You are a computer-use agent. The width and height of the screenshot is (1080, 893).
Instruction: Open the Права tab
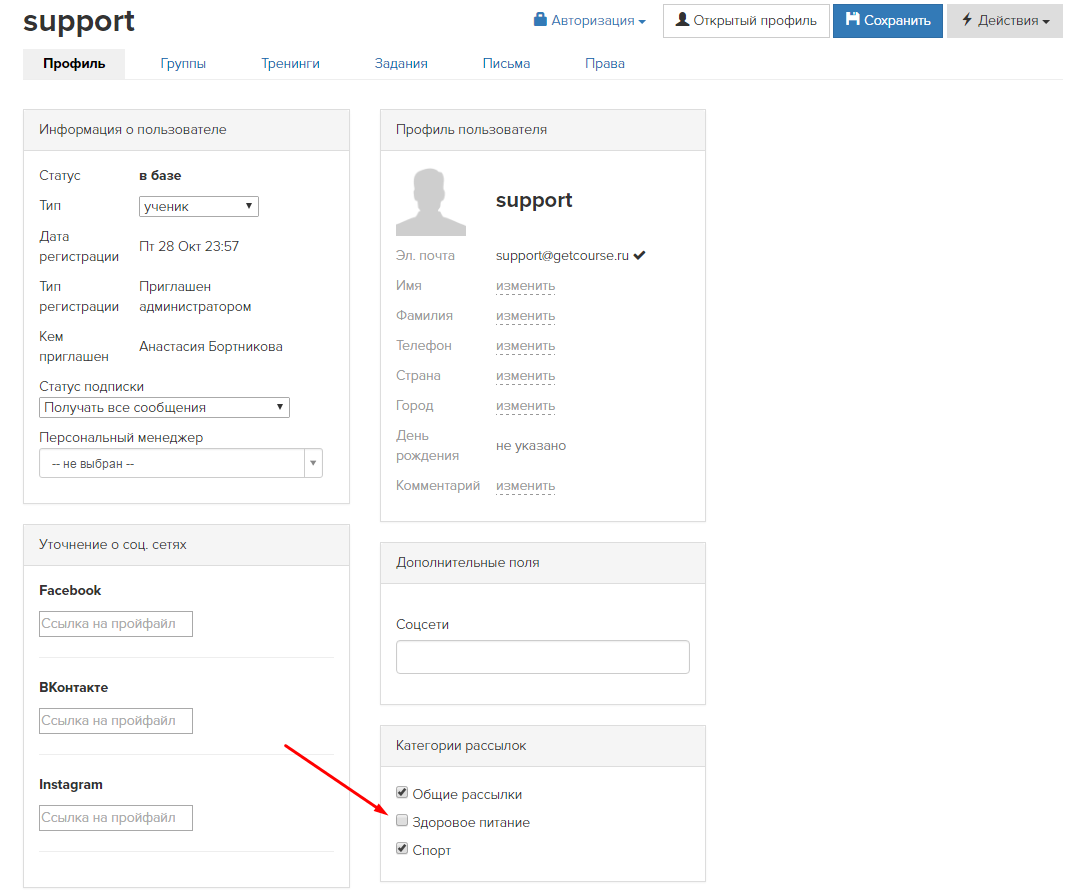(x=605, y=63)
